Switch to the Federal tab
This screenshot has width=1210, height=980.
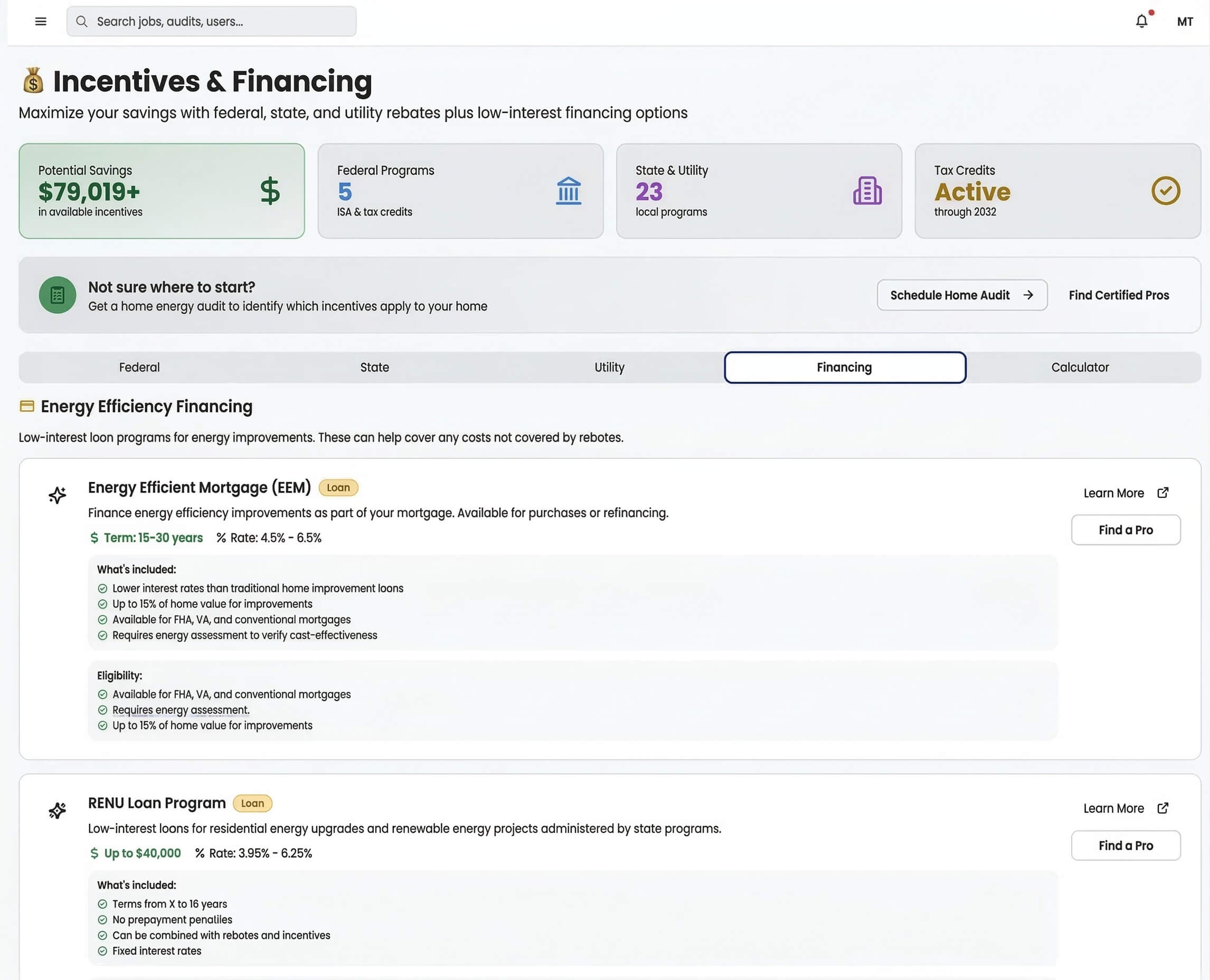[139, 368]
